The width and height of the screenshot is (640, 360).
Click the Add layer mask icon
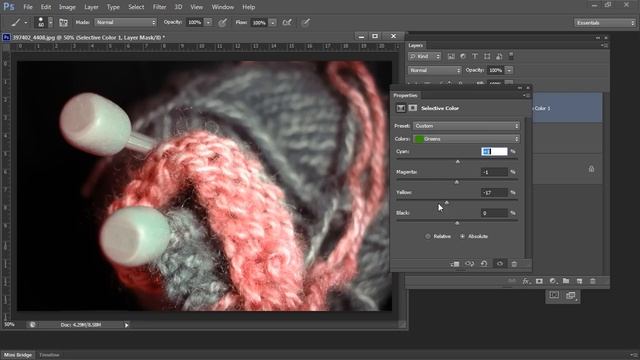click(x=539, y=281)
